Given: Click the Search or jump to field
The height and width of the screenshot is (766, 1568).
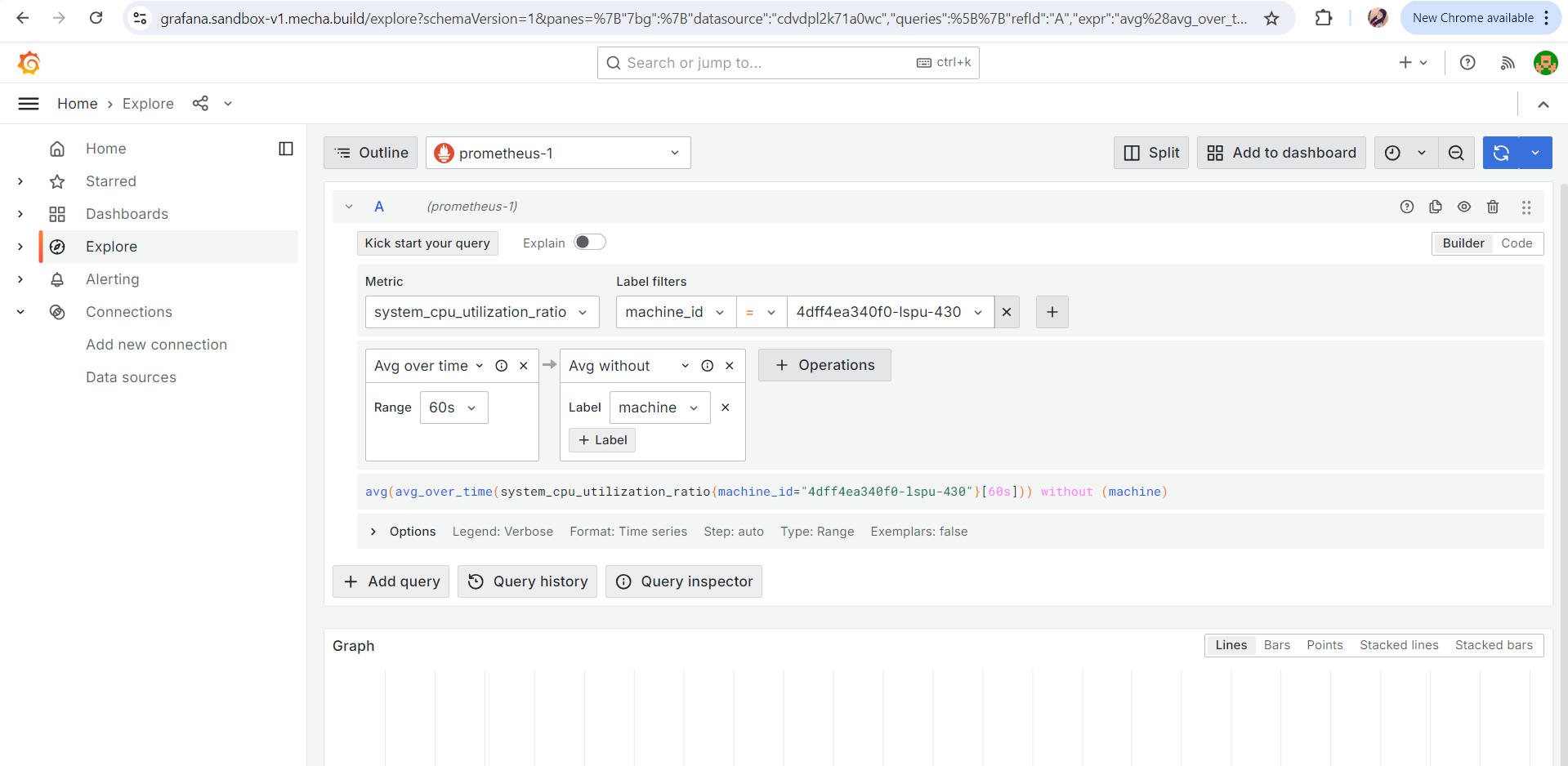Looking at the screenshot, I should click(768, 63).
